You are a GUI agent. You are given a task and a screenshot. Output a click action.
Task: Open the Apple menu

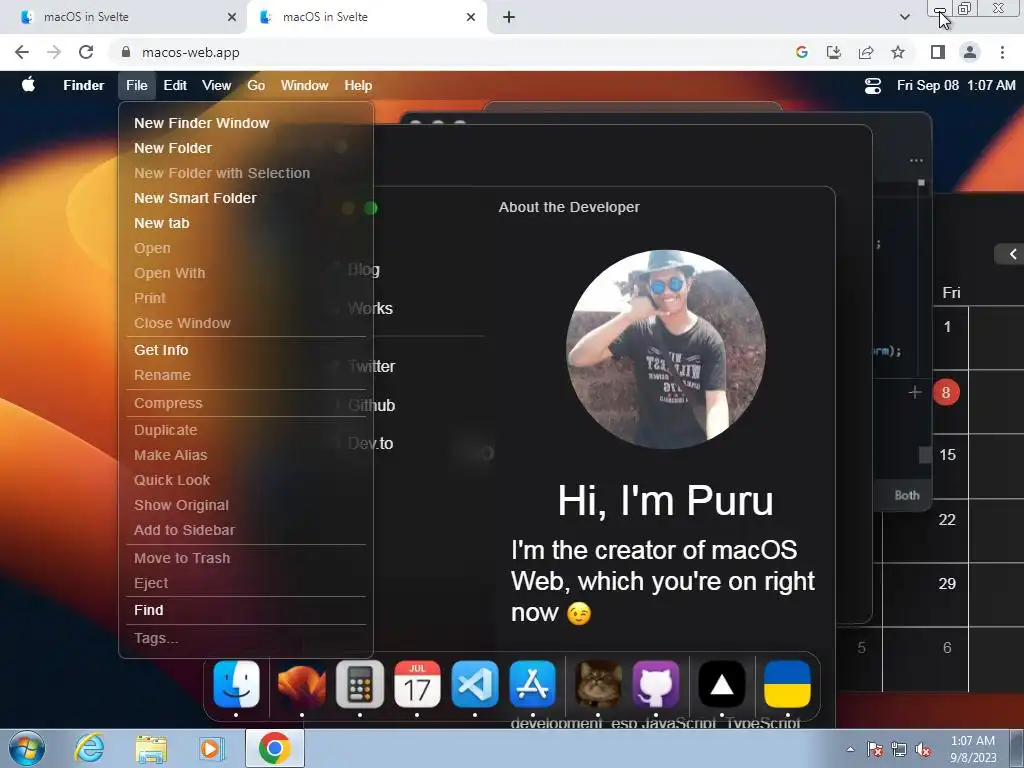[x=28, y=85]
